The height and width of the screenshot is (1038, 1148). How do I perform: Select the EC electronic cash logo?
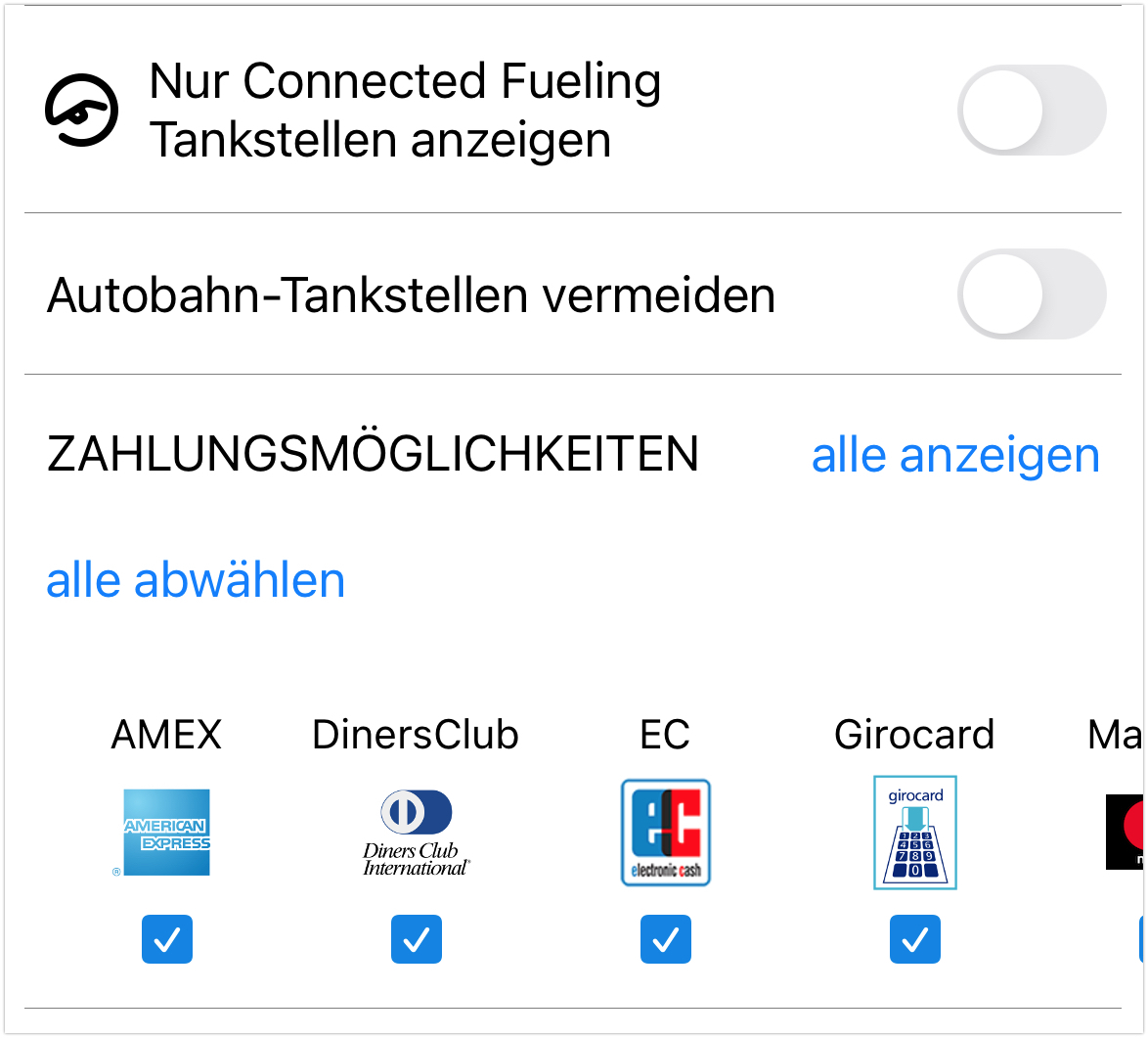[x=666, y=833]
